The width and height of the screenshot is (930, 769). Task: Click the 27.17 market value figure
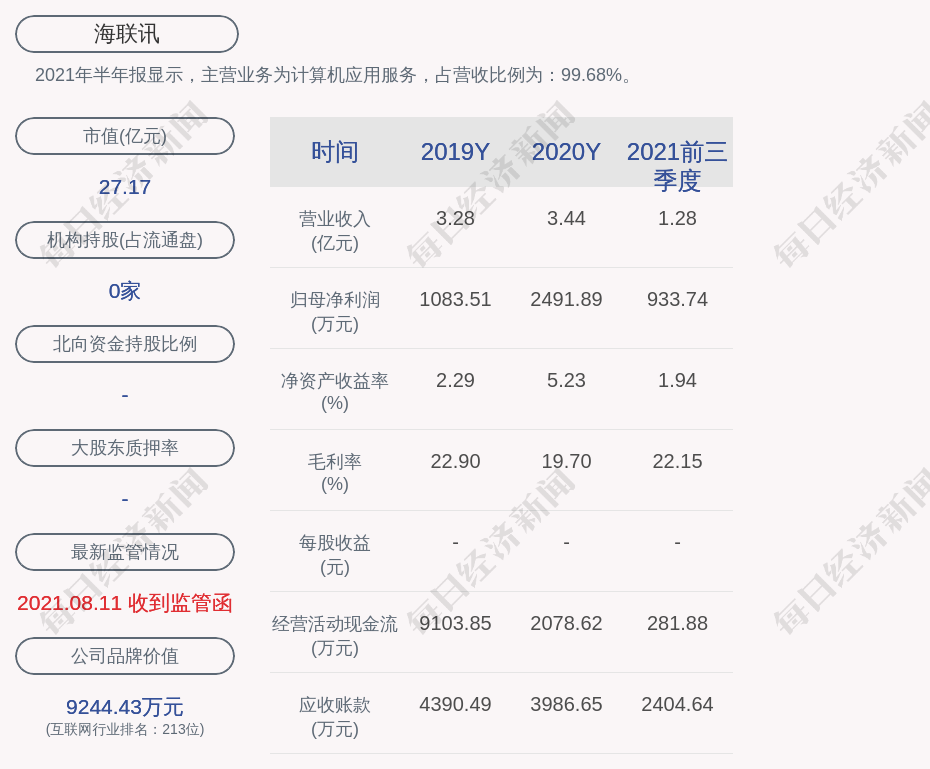tap(125, 187)
